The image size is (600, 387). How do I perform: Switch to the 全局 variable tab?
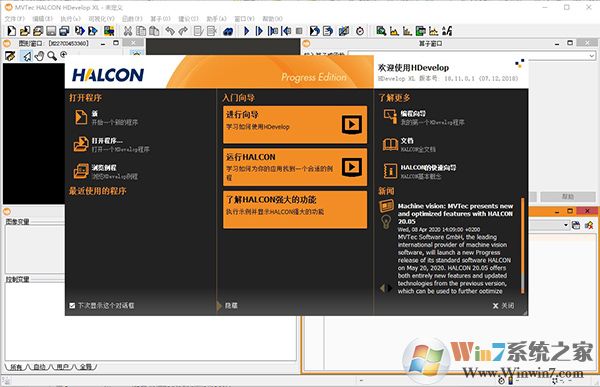[x=86, y=367]
